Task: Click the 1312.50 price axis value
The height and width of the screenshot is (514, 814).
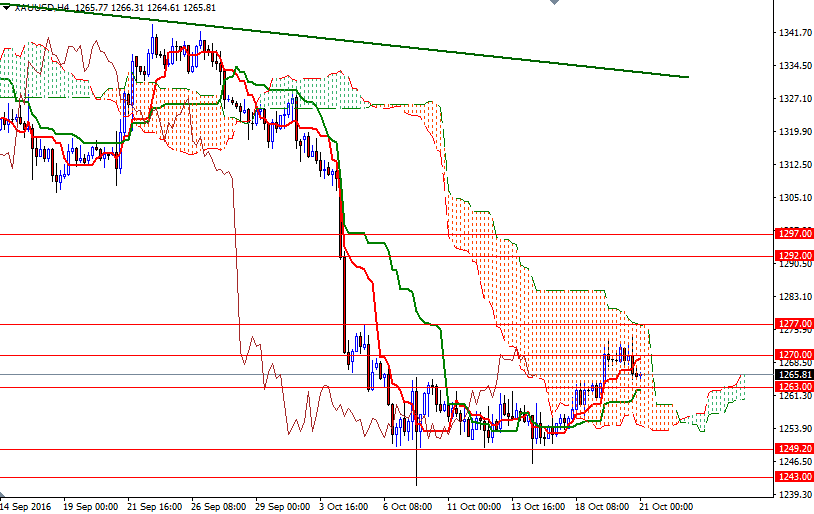Action: click(x=795, y=165)
